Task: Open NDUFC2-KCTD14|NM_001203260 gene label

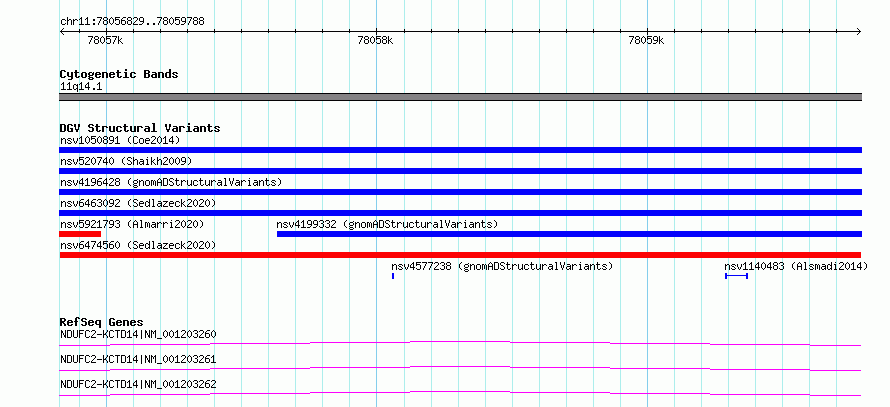Action: pyautogui.click(x=138, y=334)
